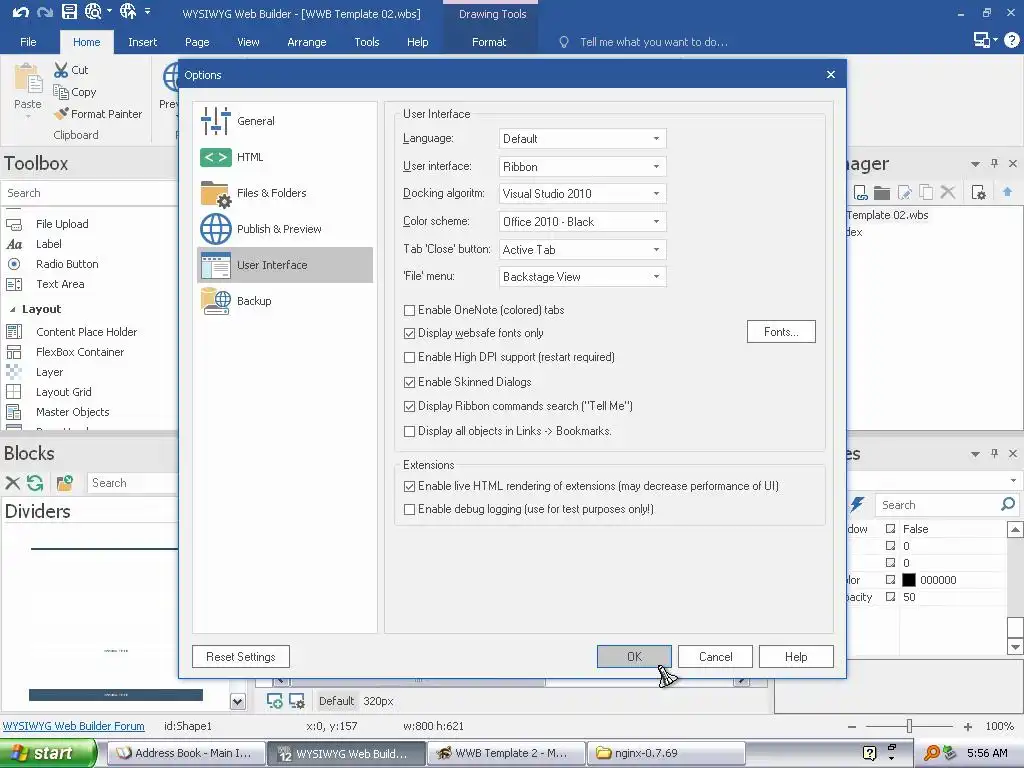1024x768 pixels.
Task: Click the Redo icon in title bar
Action: tap(44, 11)
